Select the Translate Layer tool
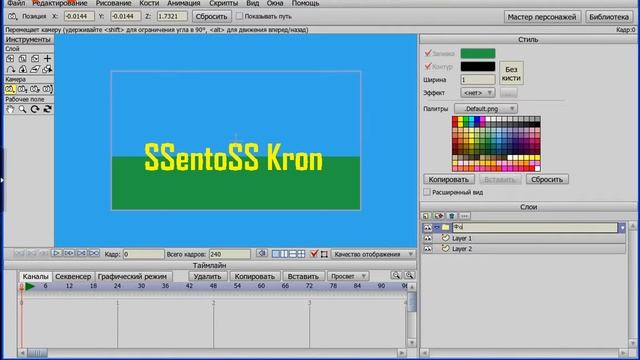 coord(10,59)
